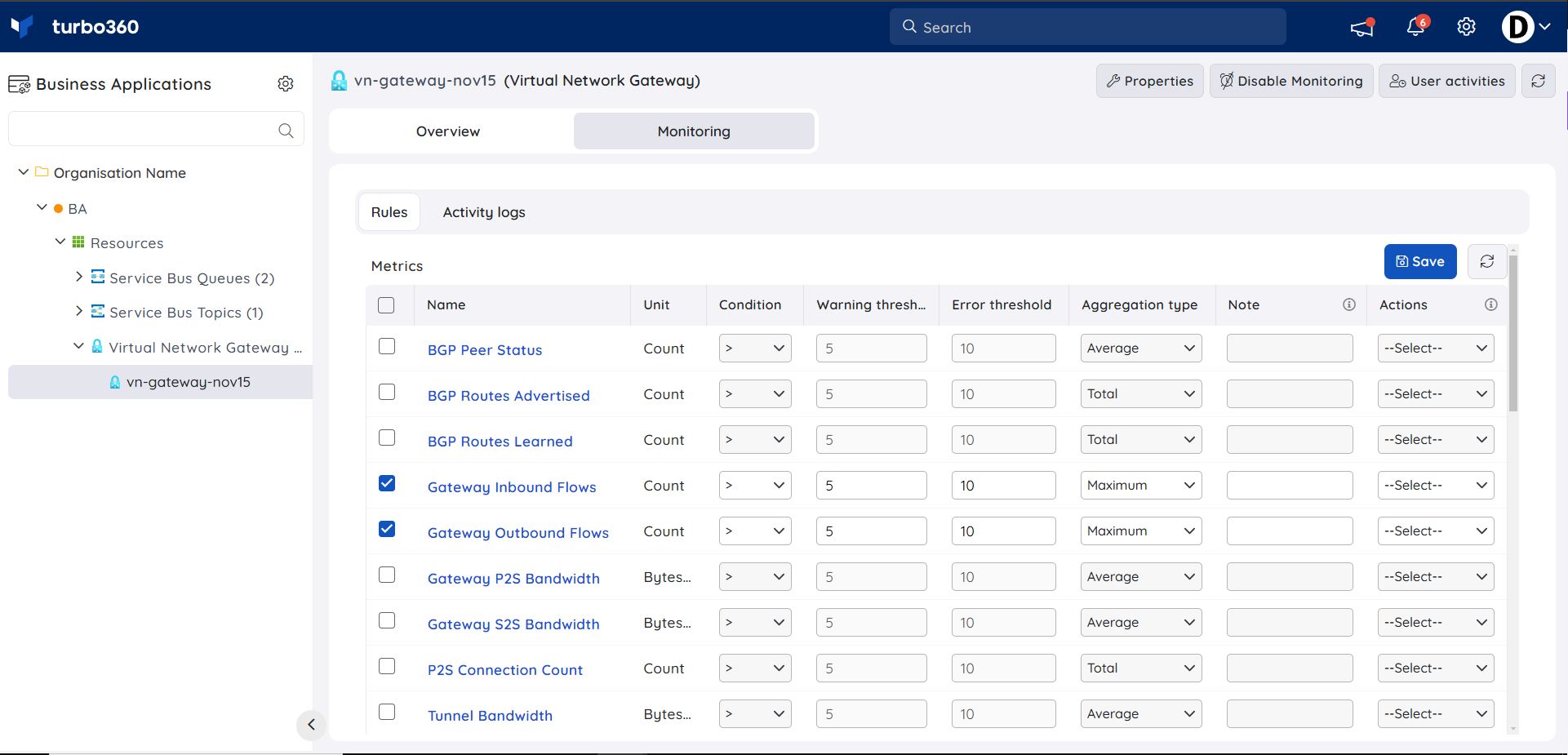Collapse the Organisation Name tree node
Screen dimensions: 1568x755
click(24, 172)
